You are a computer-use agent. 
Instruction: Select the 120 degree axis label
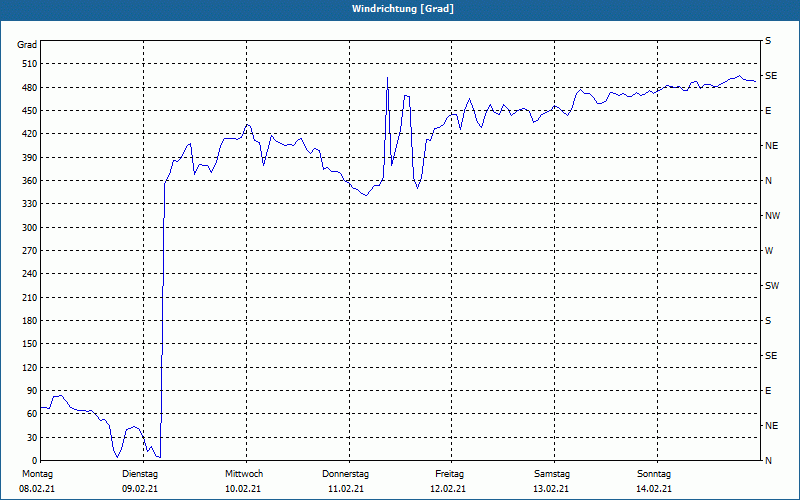pos(30,367)
